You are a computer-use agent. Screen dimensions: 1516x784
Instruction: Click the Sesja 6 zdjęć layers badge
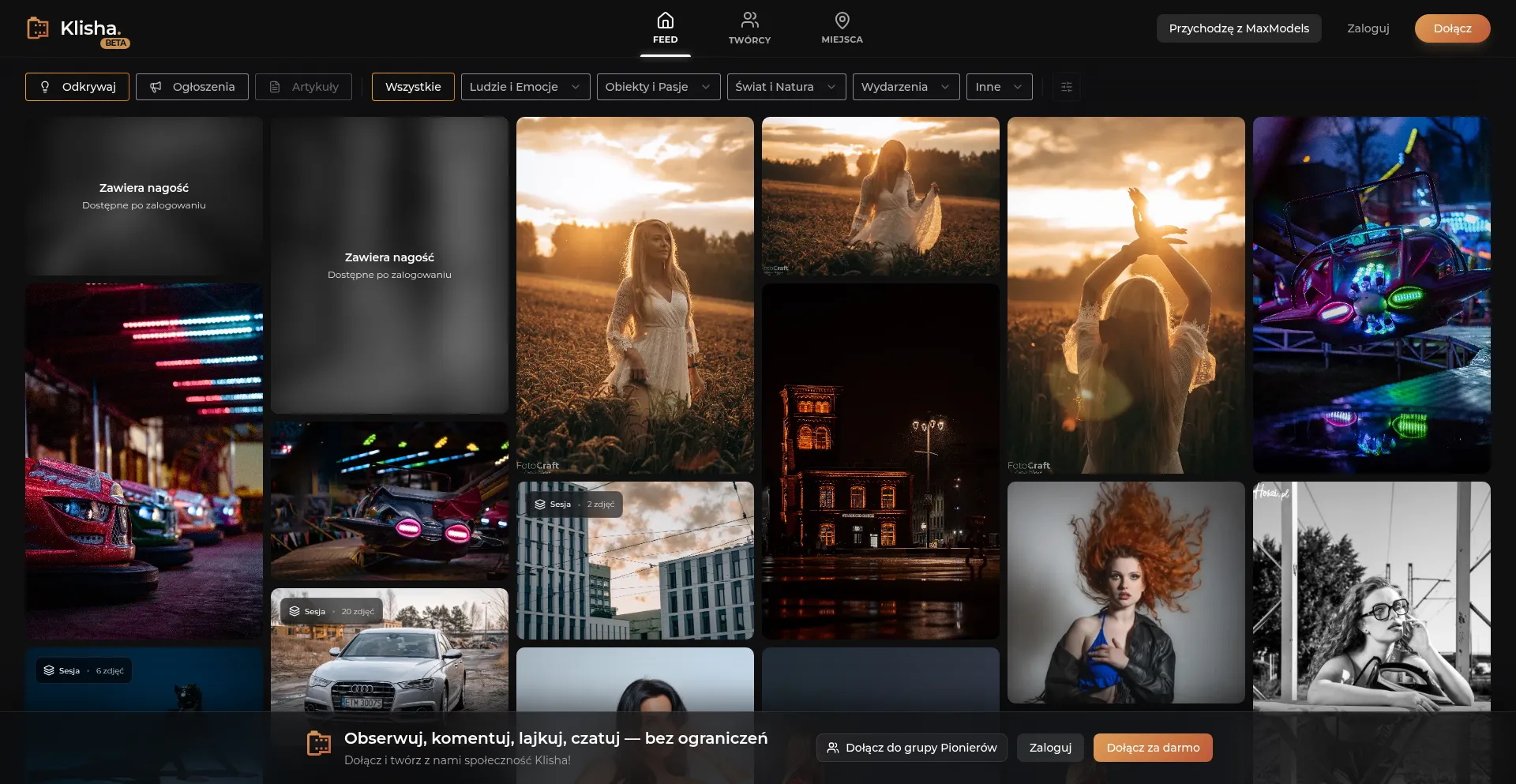click(x=84, y=670)
